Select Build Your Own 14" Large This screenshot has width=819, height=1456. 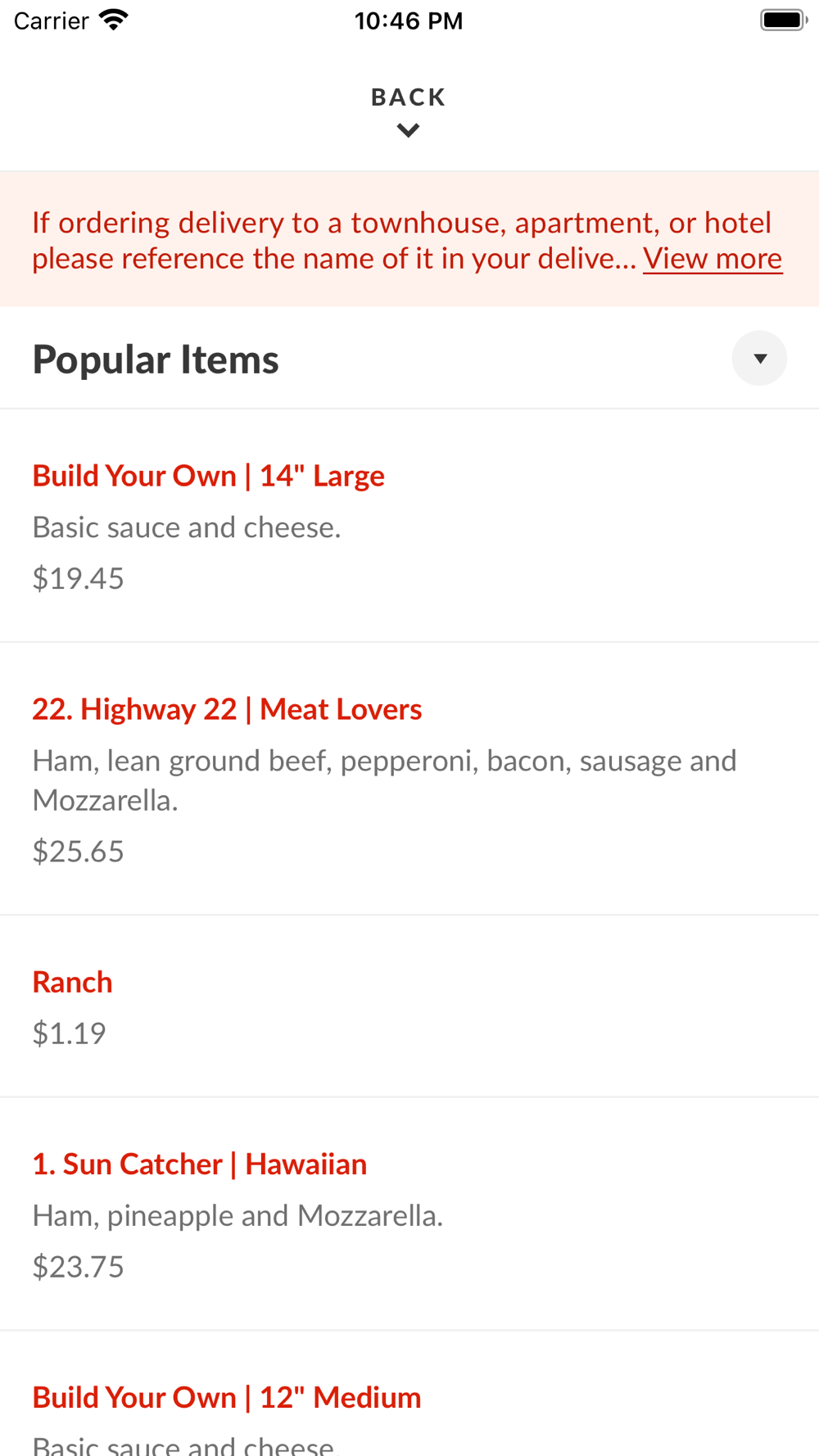click(x=208, y=476)
